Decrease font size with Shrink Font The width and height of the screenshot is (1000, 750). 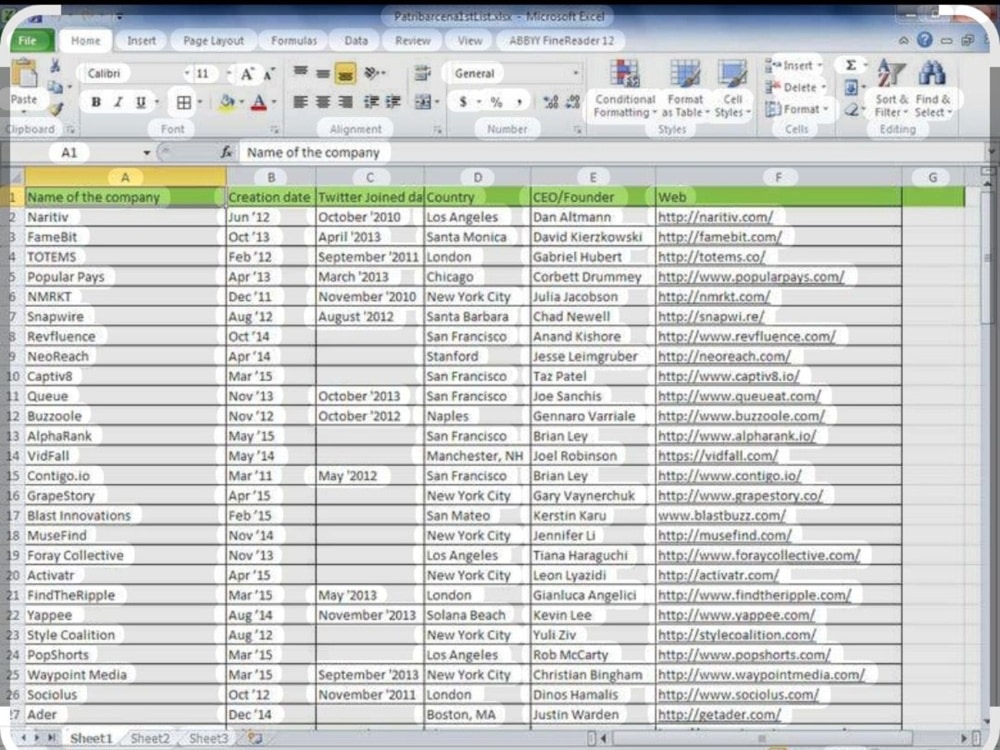coord(269,74)
